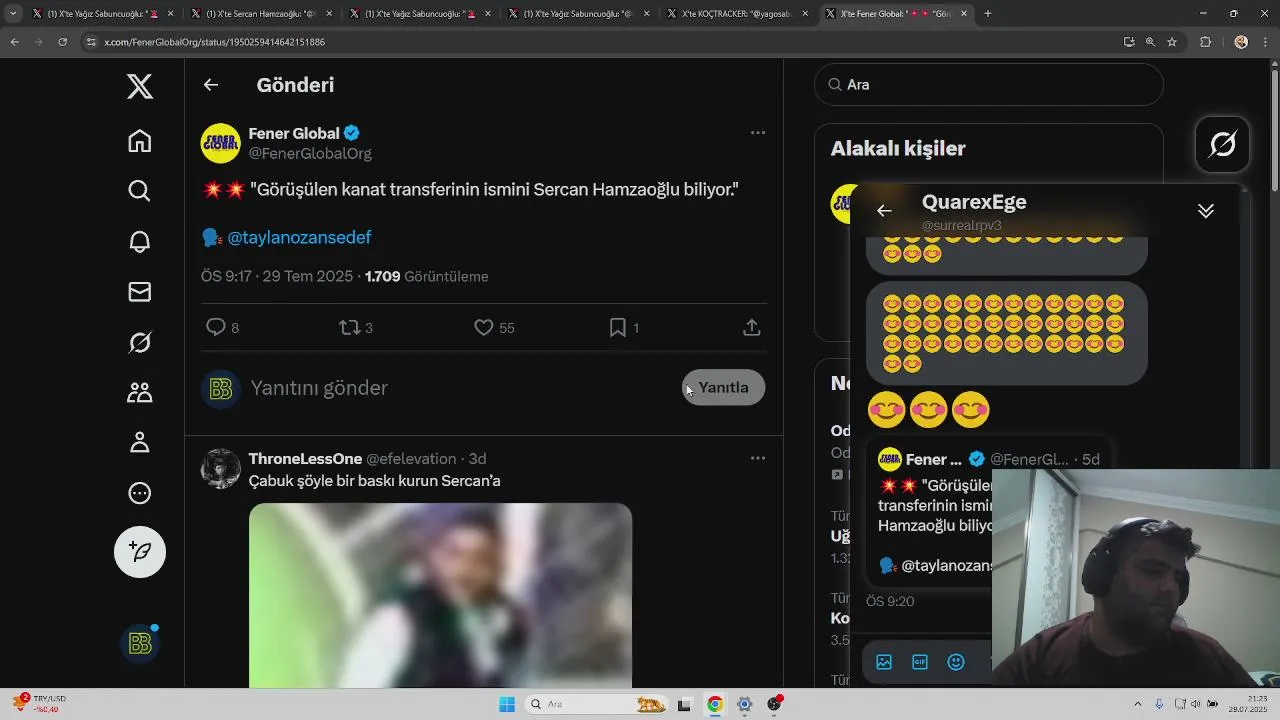Open ThroneLessOne profile name
Screen dimensions: 1280x720
tap(305, 458)
